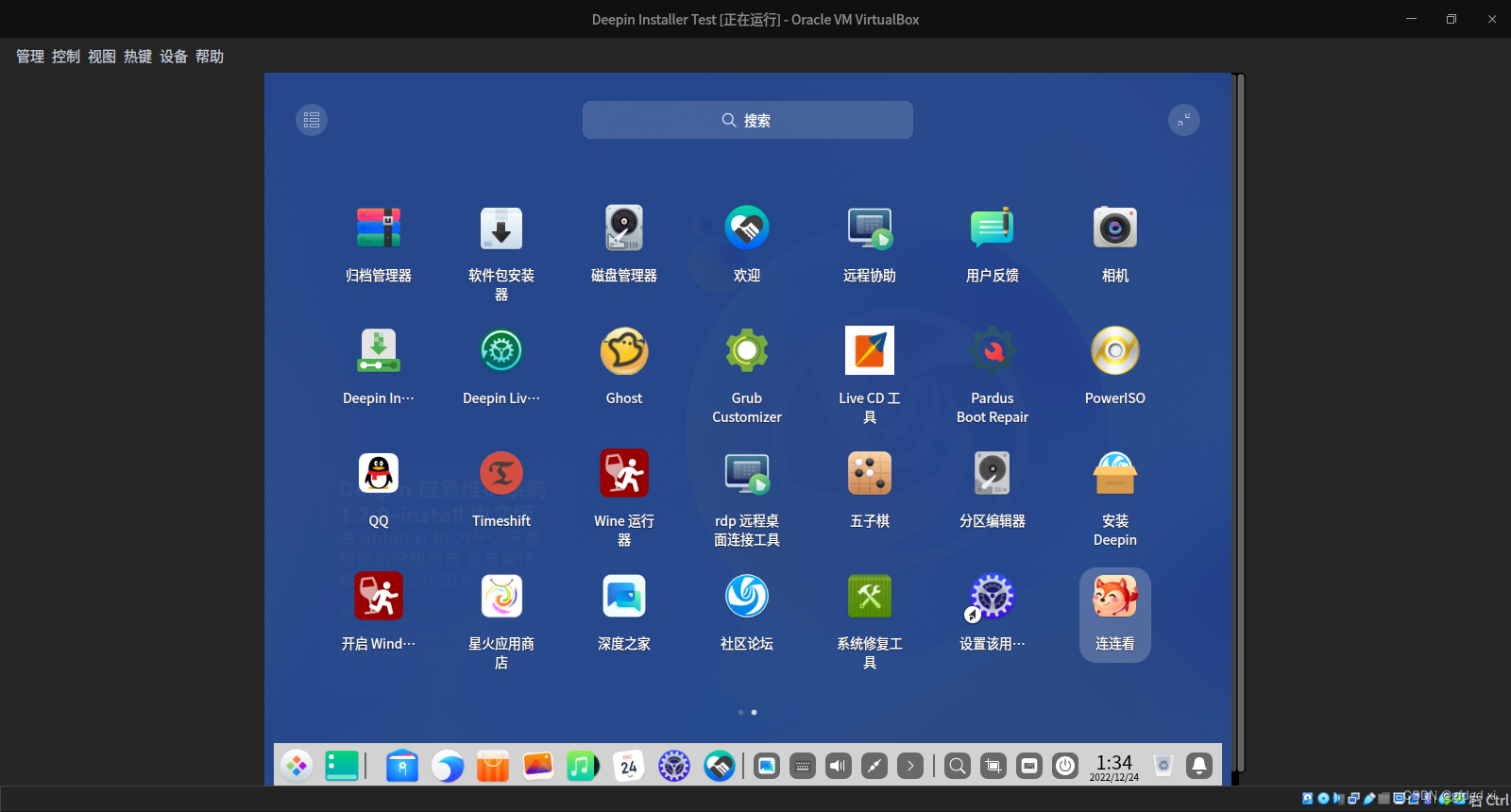
Task: Click the network plug tray icon
Action: tap(874, 766)
